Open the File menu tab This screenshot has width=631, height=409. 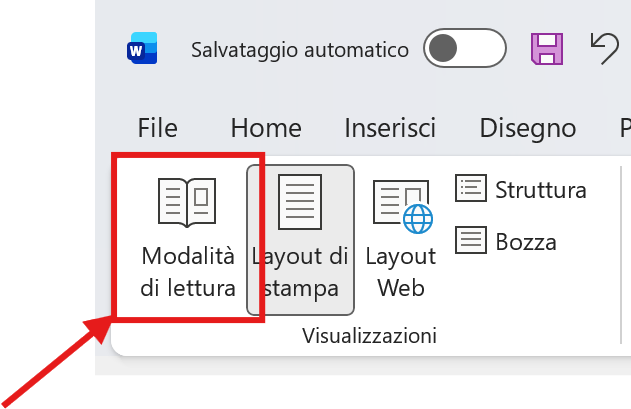pyautogui.click(x=157, y=128)
